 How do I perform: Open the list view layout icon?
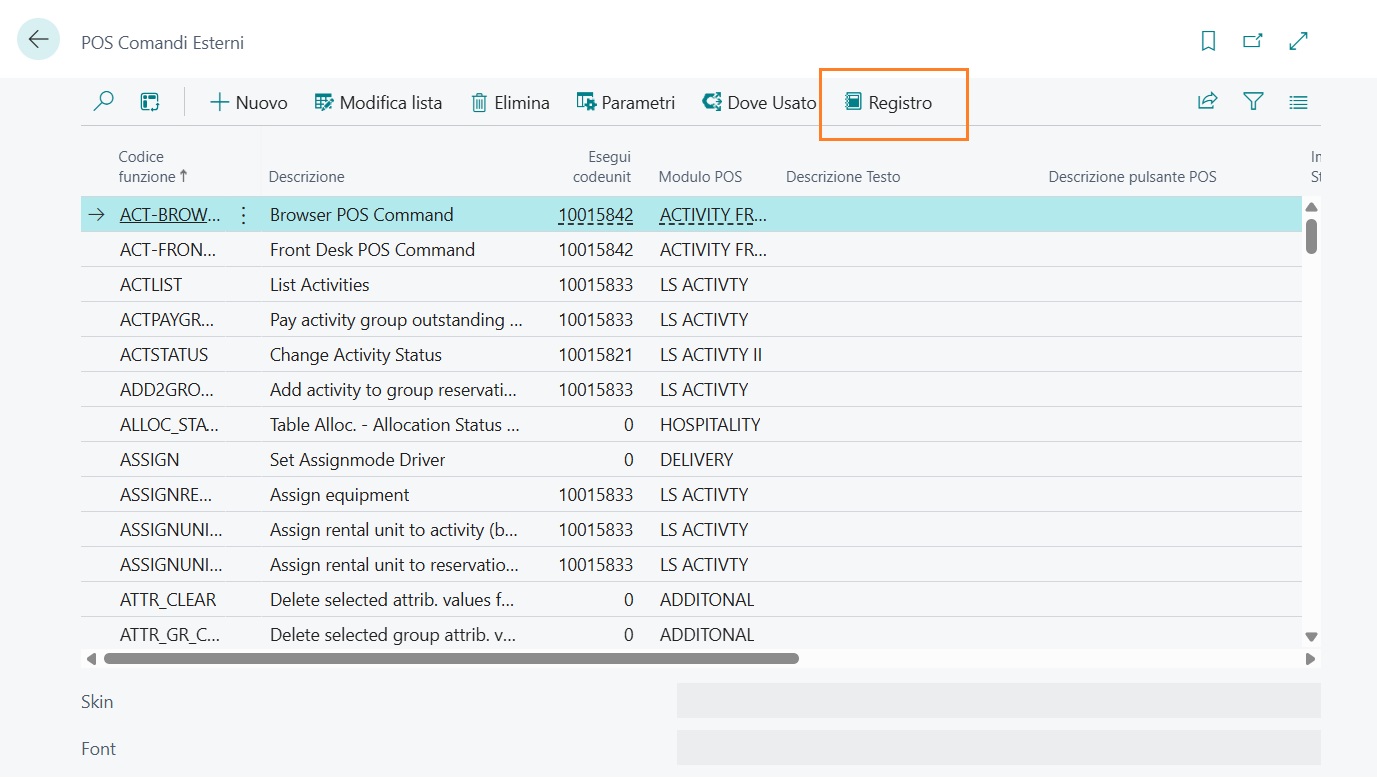(150, 101)
